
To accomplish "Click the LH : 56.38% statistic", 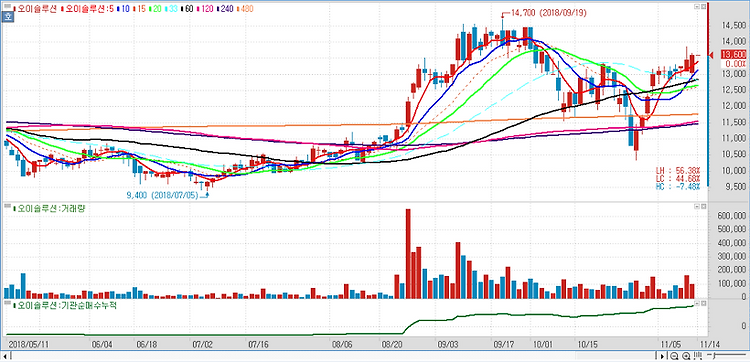I will pyautogui.click(x=679, y=170).
